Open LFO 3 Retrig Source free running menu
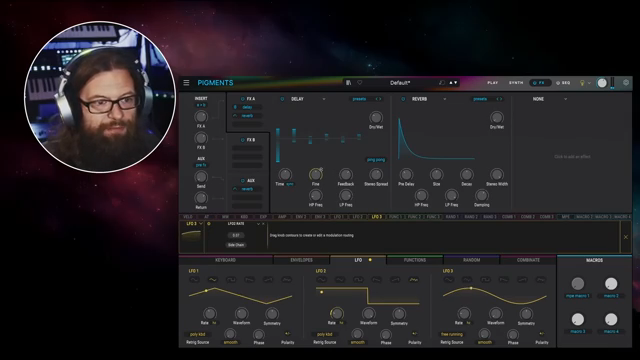 (x=452, y=334)
